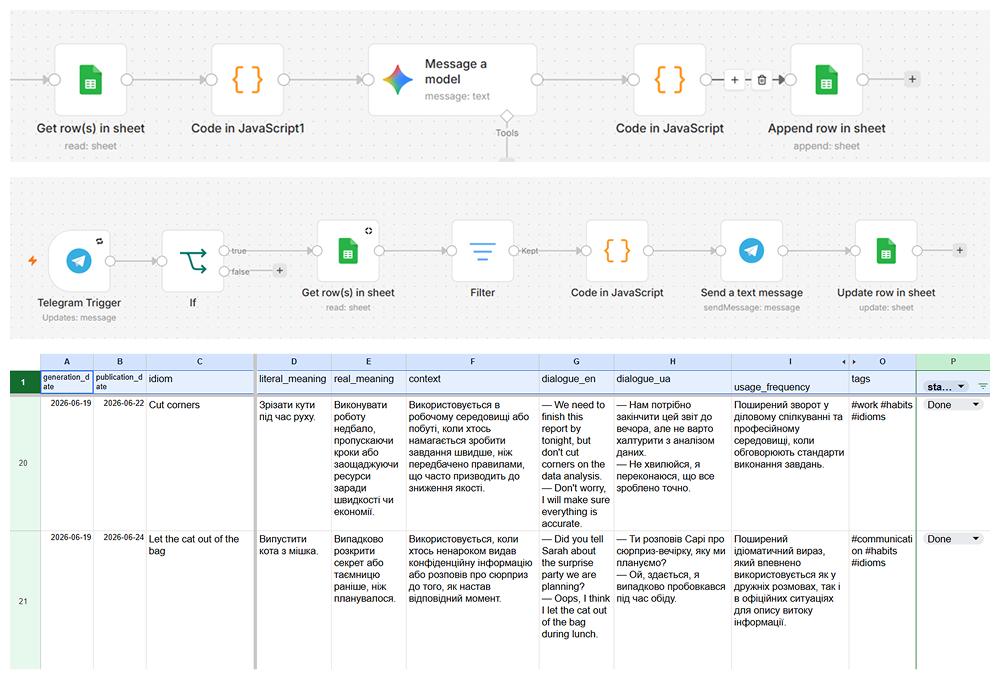Open the Code in JavaScript node feeding Append row
Viewport: 1000px width, 680px height.
pyautogui.click(x=670, y=80)
